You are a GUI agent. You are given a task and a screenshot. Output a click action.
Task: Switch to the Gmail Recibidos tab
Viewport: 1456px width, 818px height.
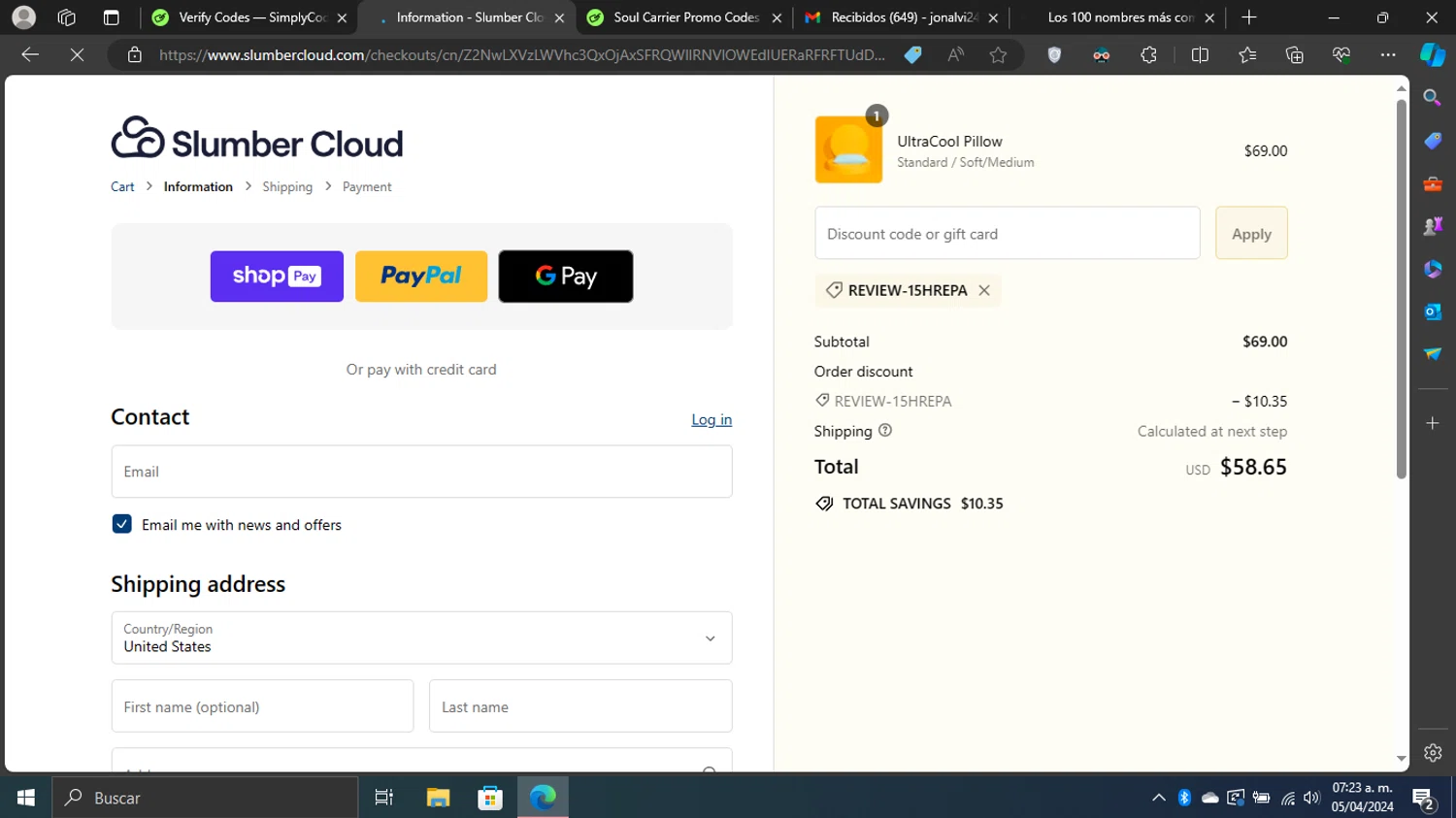[x=901, y=17]
